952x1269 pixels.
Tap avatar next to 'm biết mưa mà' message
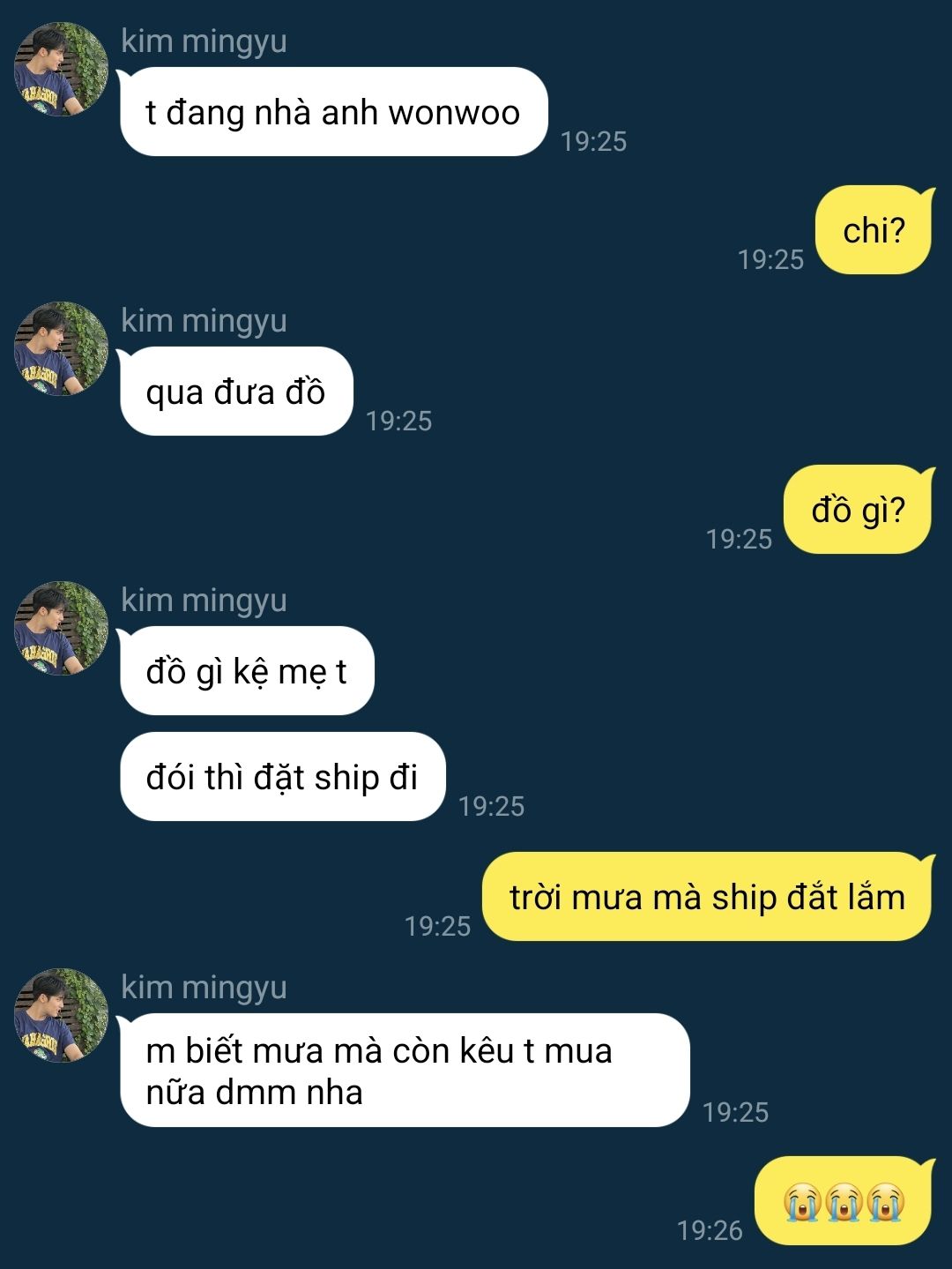pyautogui.click(x=61, y=1015)
